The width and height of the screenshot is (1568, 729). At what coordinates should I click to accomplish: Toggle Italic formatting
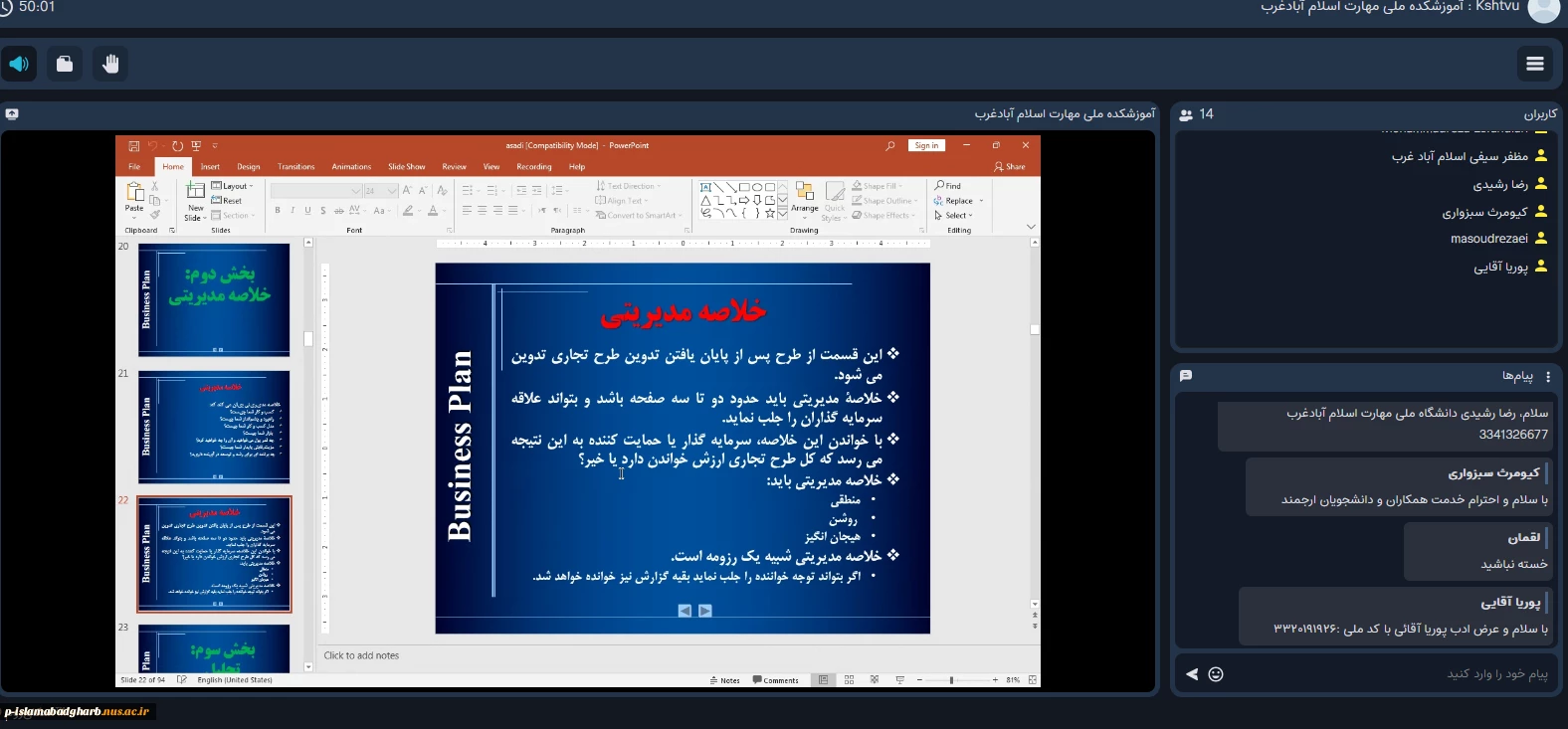(x=293, y=211)
